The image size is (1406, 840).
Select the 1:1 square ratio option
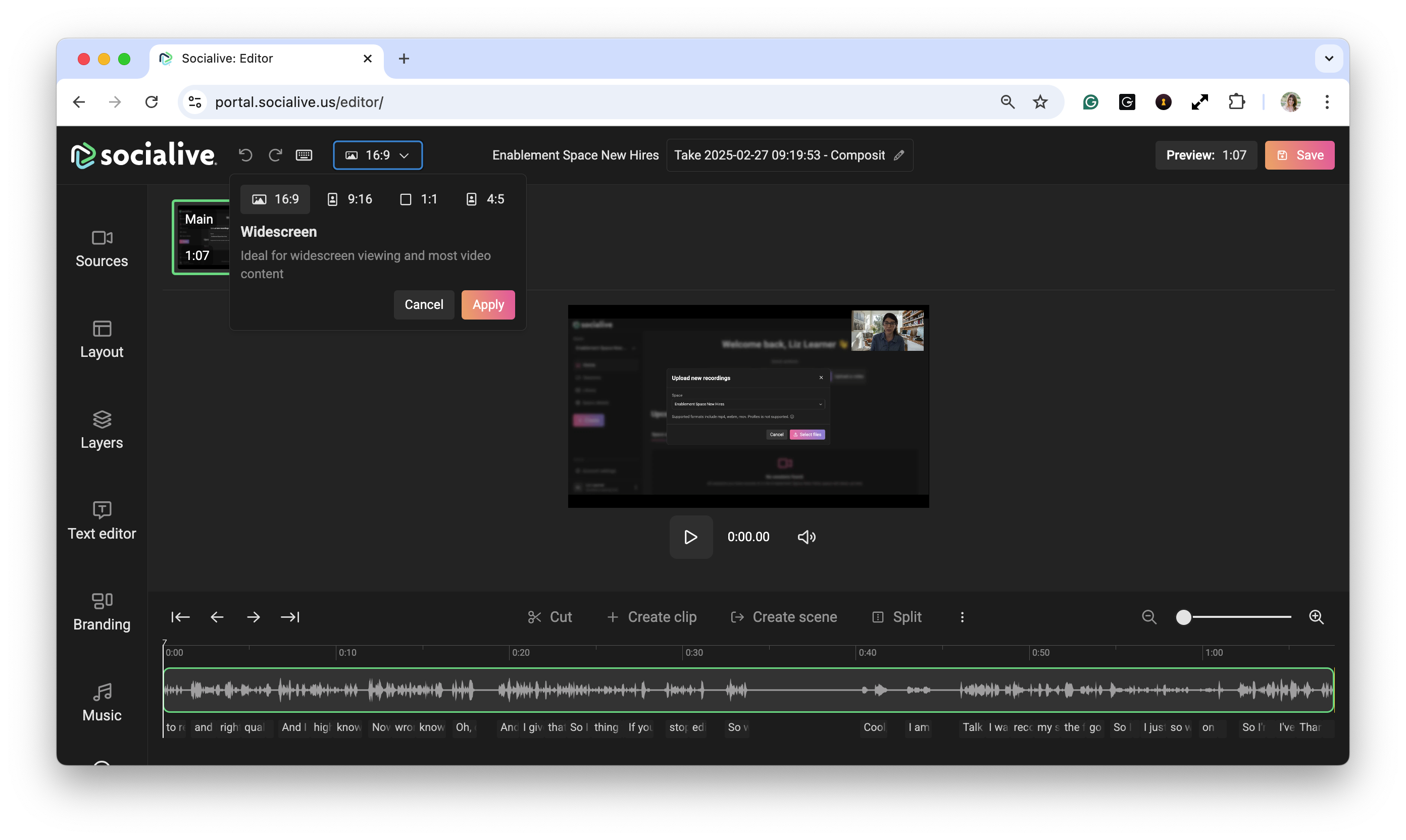(419, 199)
